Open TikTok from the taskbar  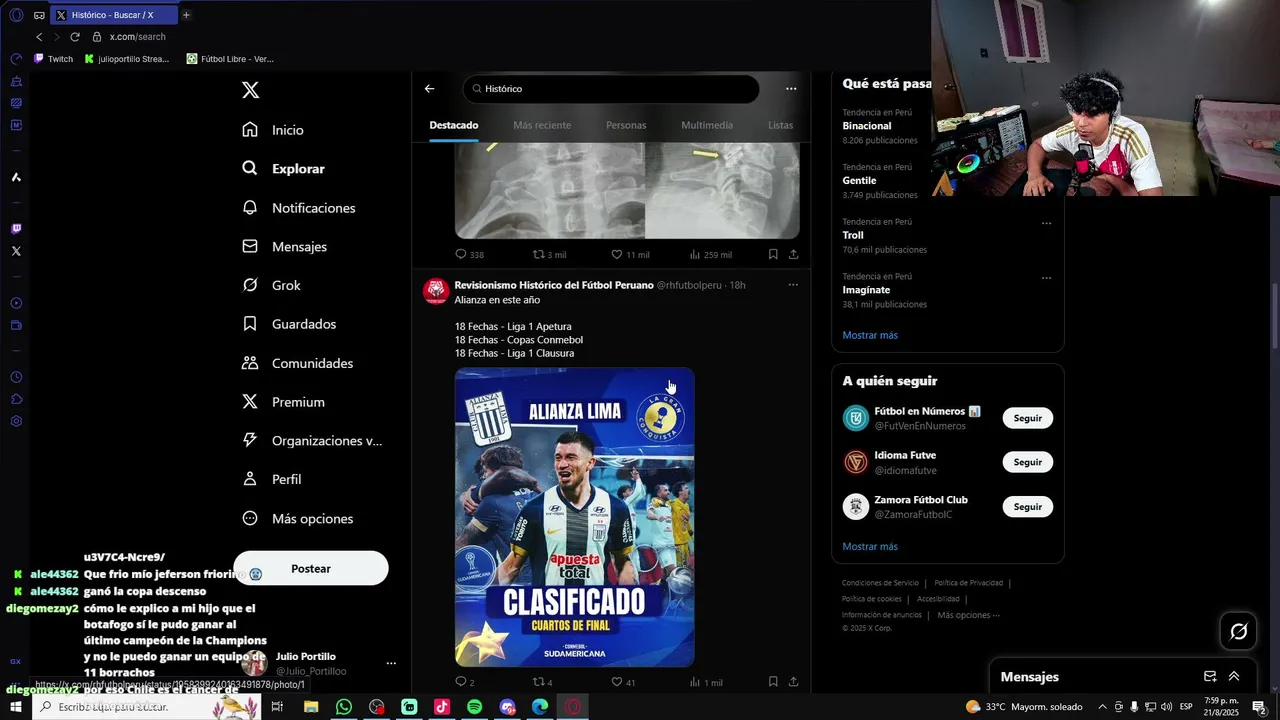click(x=441, y=707)
